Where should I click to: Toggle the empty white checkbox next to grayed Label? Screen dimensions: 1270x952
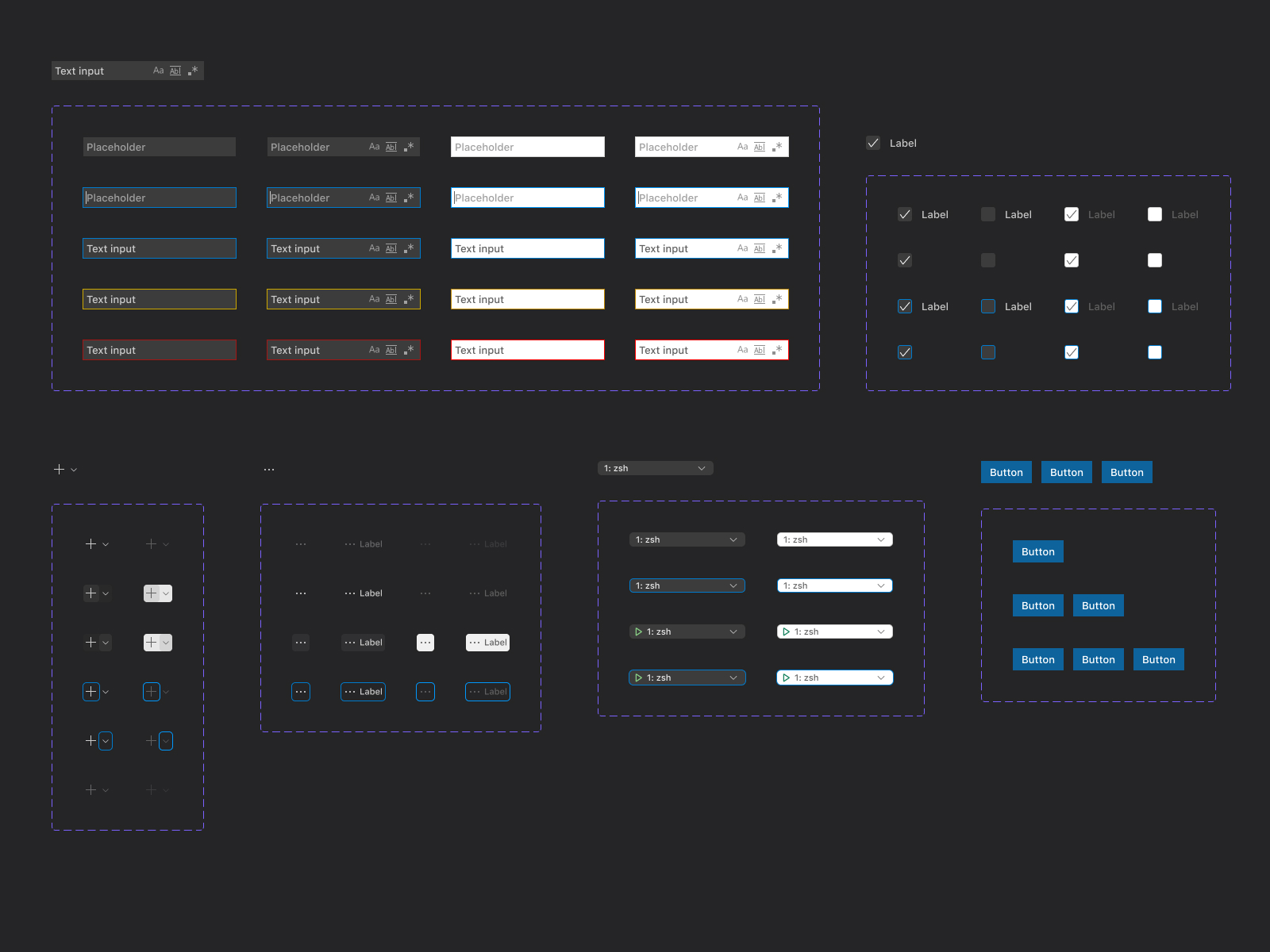[x=1155, y=214]
